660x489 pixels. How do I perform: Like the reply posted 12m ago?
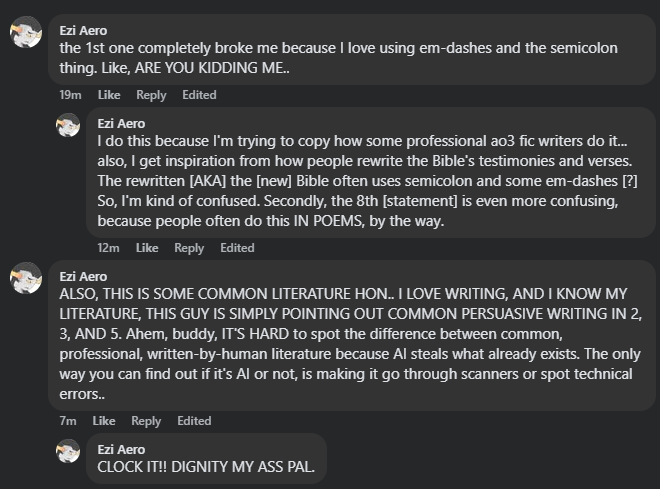click(147, 248)
